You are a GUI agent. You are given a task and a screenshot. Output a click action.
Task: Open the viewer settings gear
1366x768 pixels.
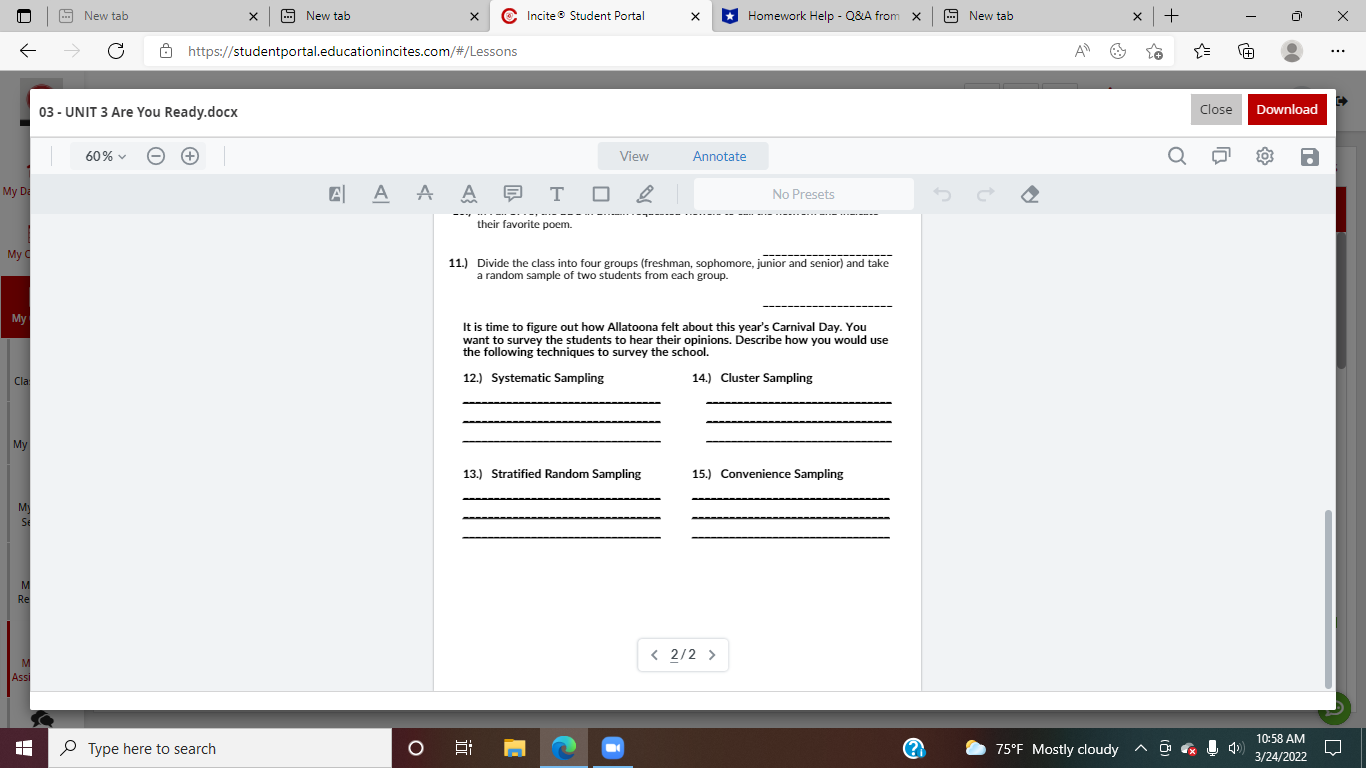(1265, 156)
